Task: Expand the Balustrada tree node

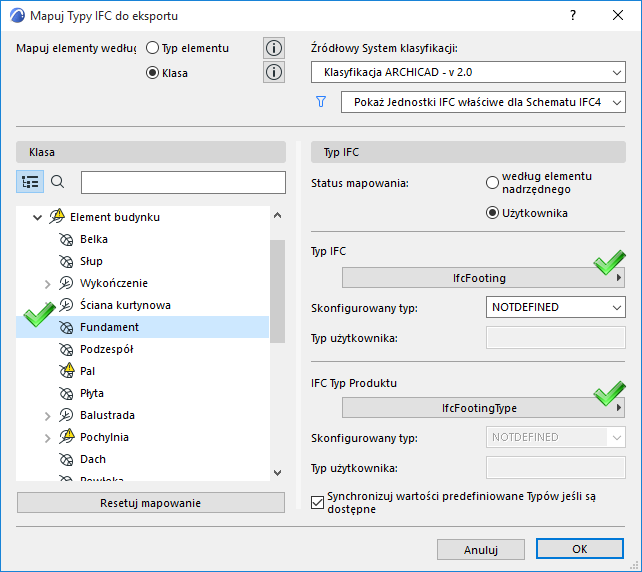Action: (47, 416)
